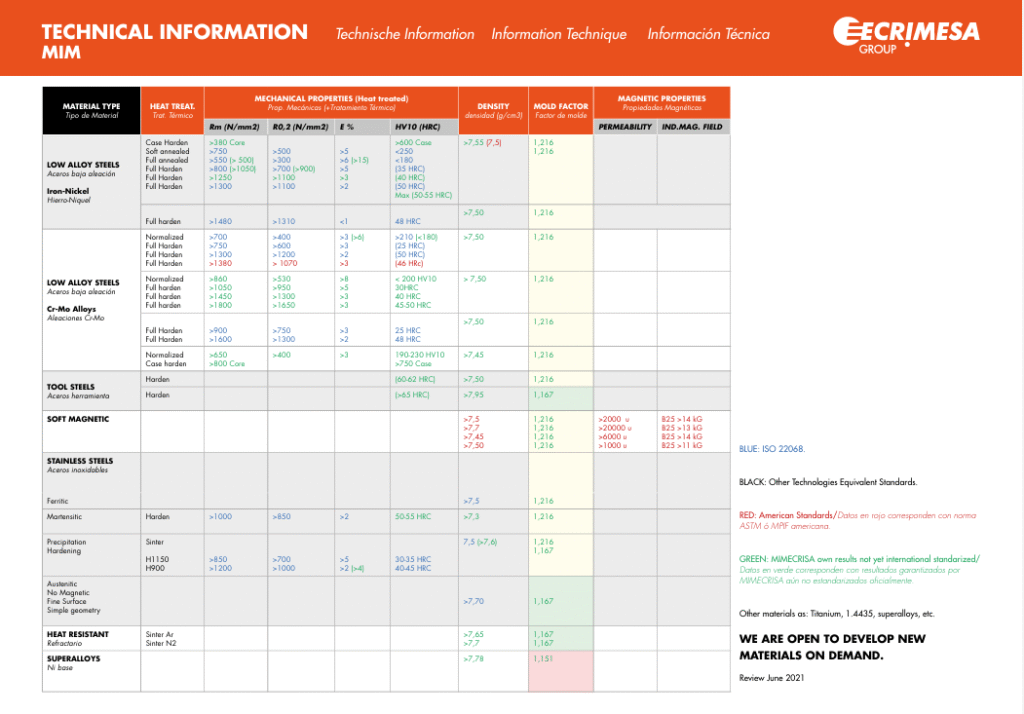Click the '>600 Case' hardness value
Screen dimensions: 1024x714
pyautogui.click(x=413, y=142)
